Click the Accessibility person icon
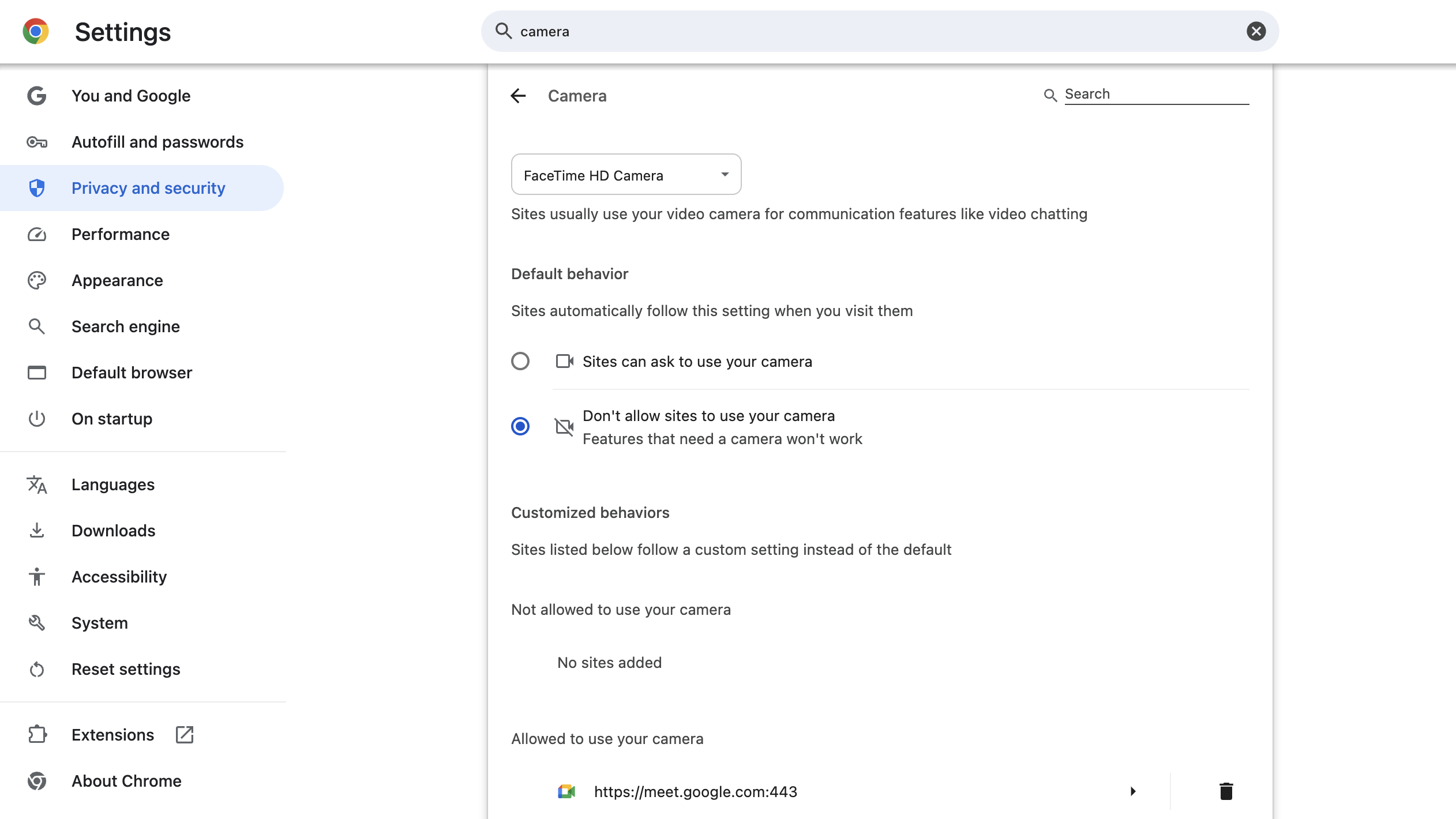 (36, 577)
